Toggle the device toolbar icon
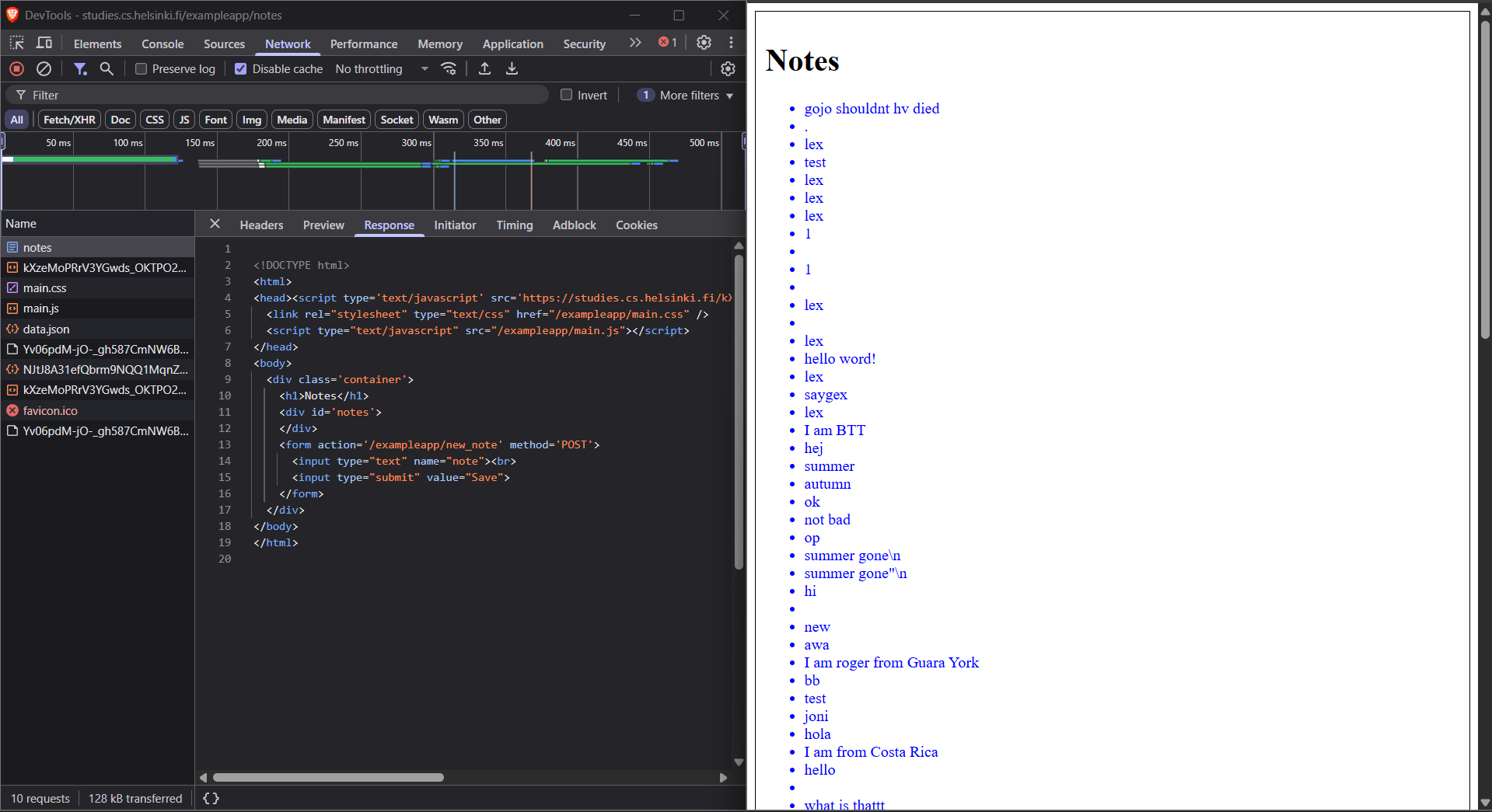The image size is (1492, 812). pos(44,44)
